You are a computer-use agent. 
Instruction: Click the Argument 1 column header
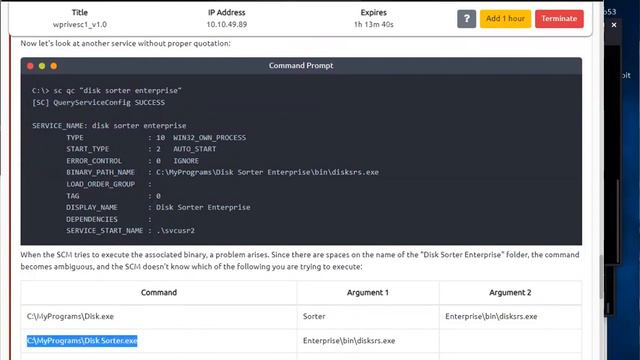pos(368,293)
